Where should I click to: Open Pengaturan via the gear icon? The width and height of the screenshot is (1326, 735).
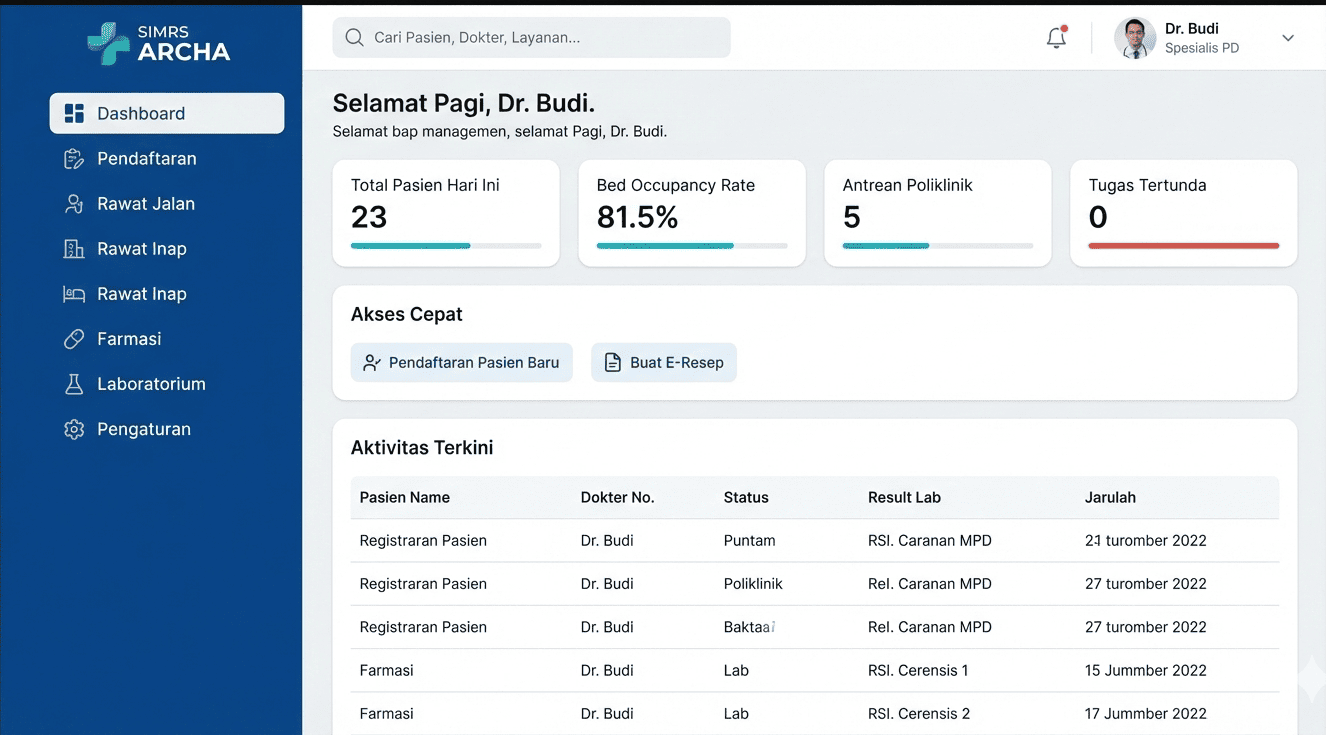tap(74, 429)
